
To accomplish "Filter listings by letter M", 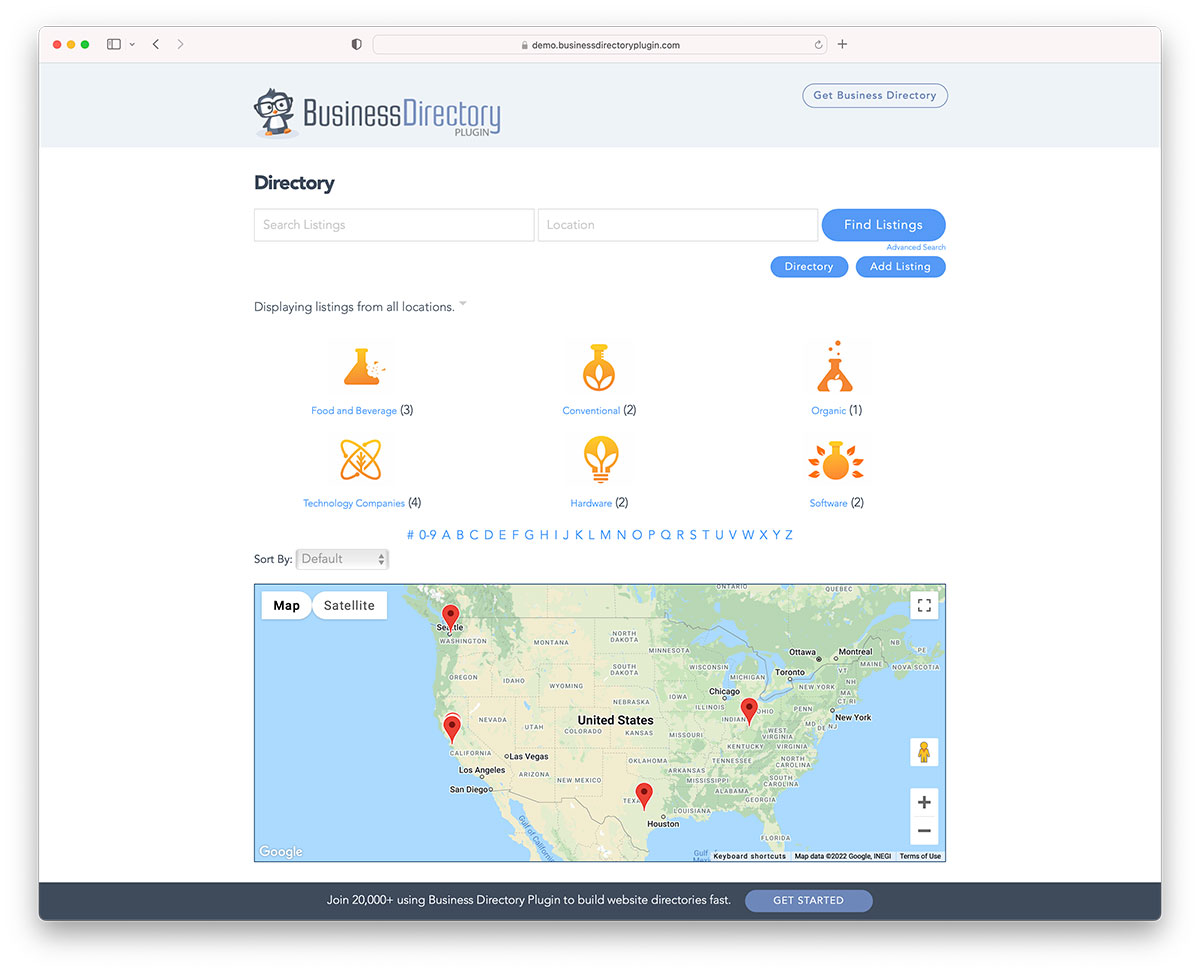I will coord(605,535).
